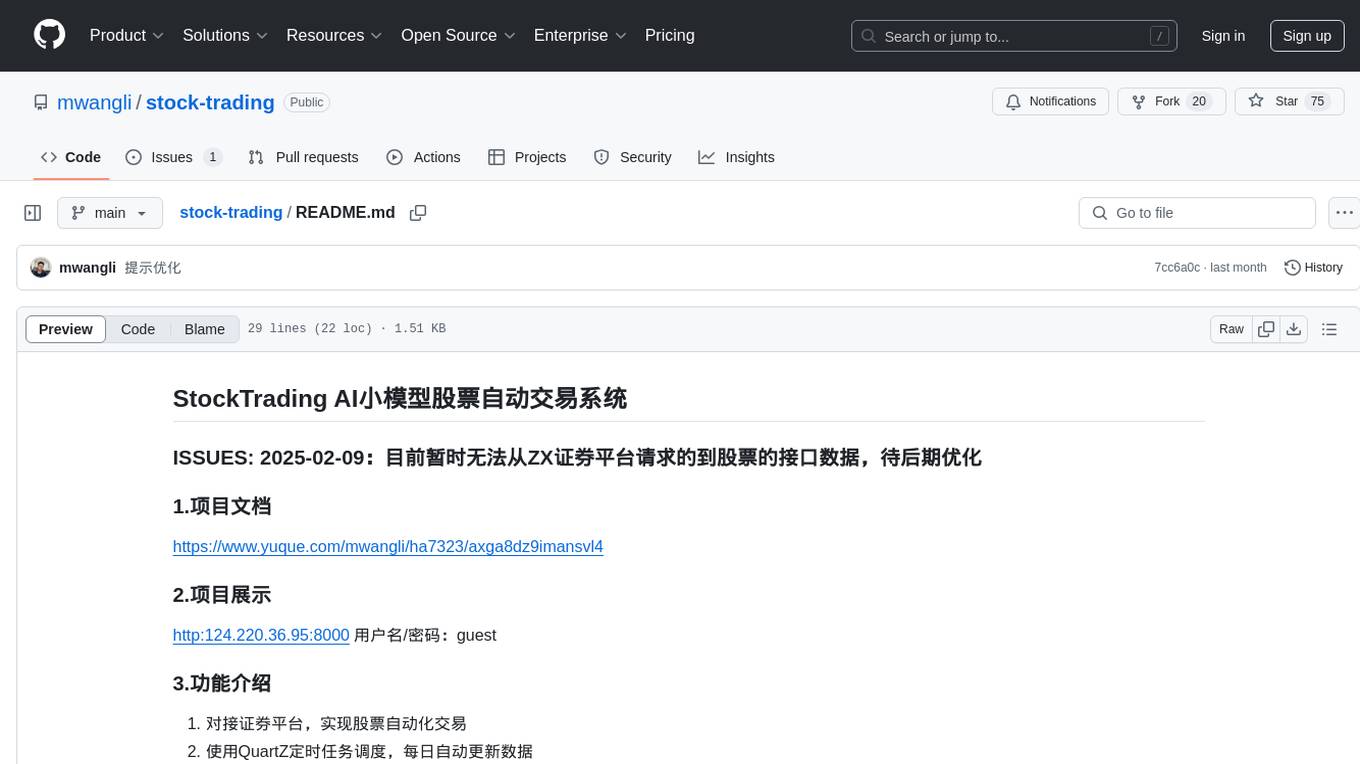
Task: Click the Search or jump to field
Action: (1014, 36)
